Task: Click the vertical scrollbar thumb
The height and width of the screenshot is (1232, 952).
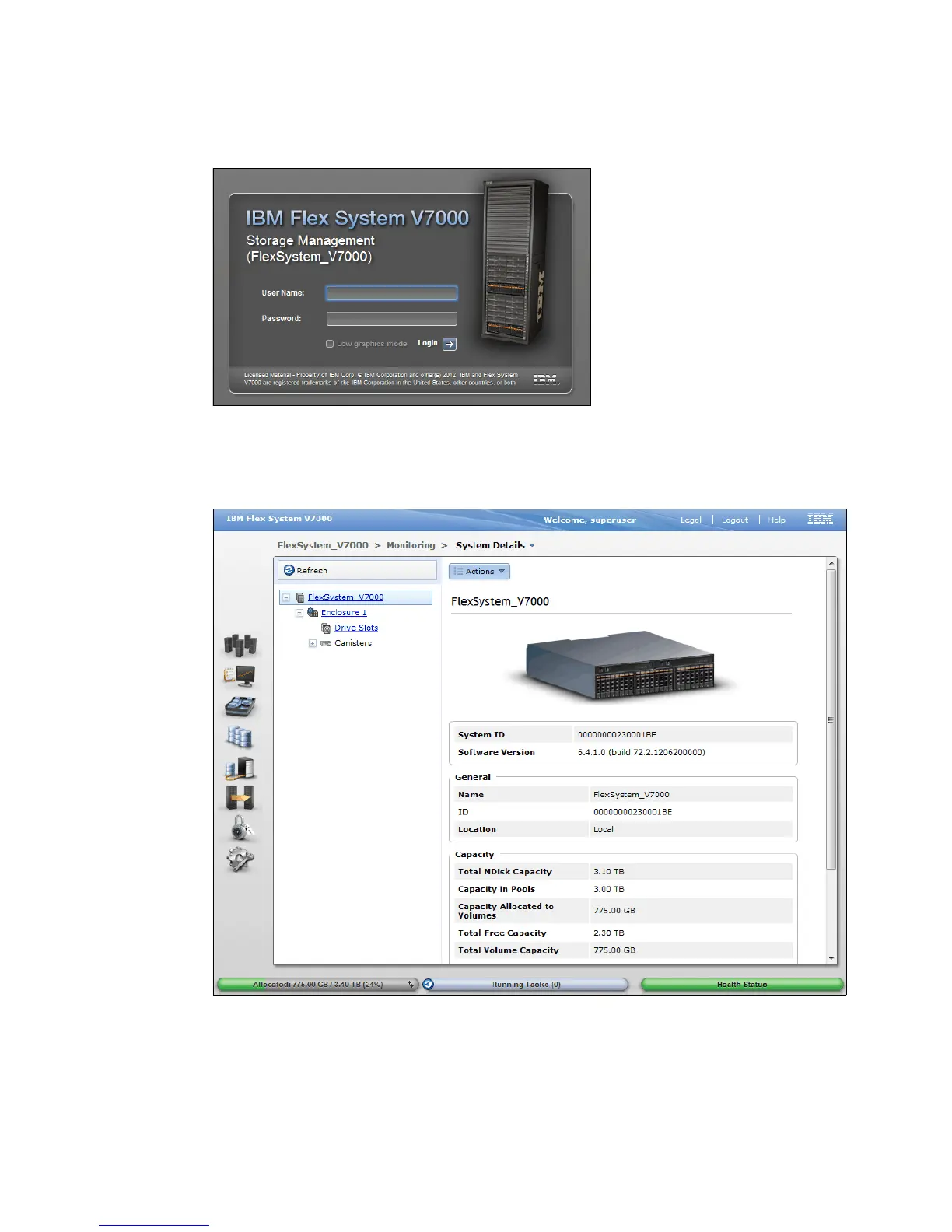Action: (x=831, y=719)
